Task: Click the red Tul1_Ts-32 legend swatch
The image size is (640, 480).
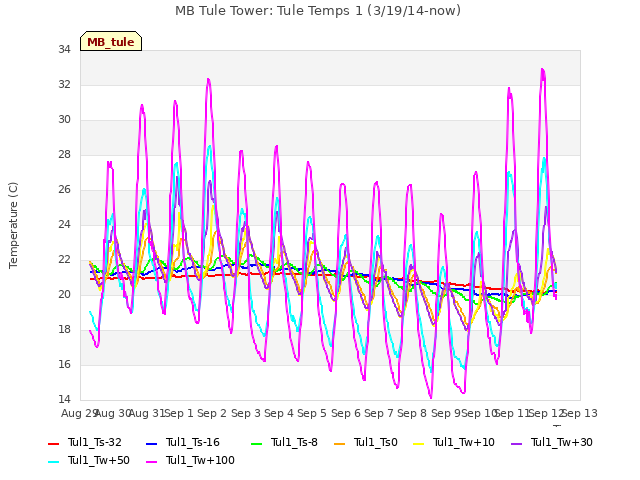Action: point(53,443)
